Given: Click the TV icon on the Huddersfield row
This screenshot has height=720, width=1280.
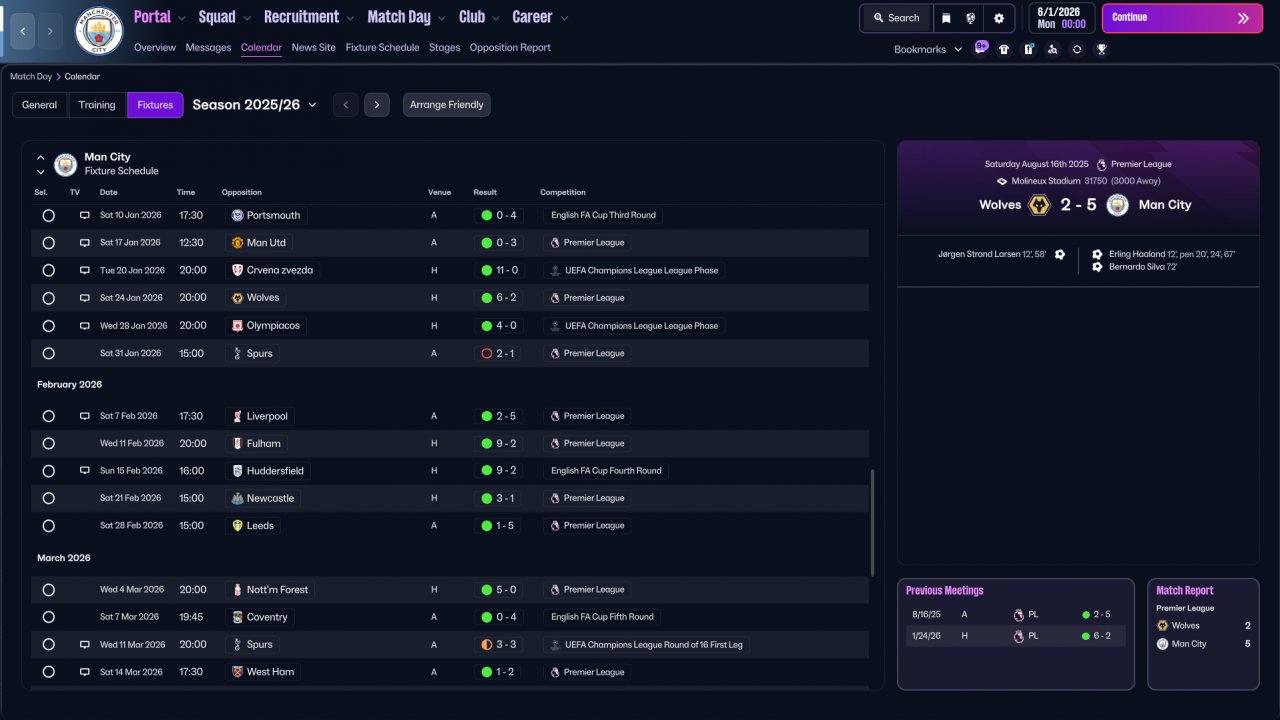Looking at the screenshot, I should click(x=85, y=471).
